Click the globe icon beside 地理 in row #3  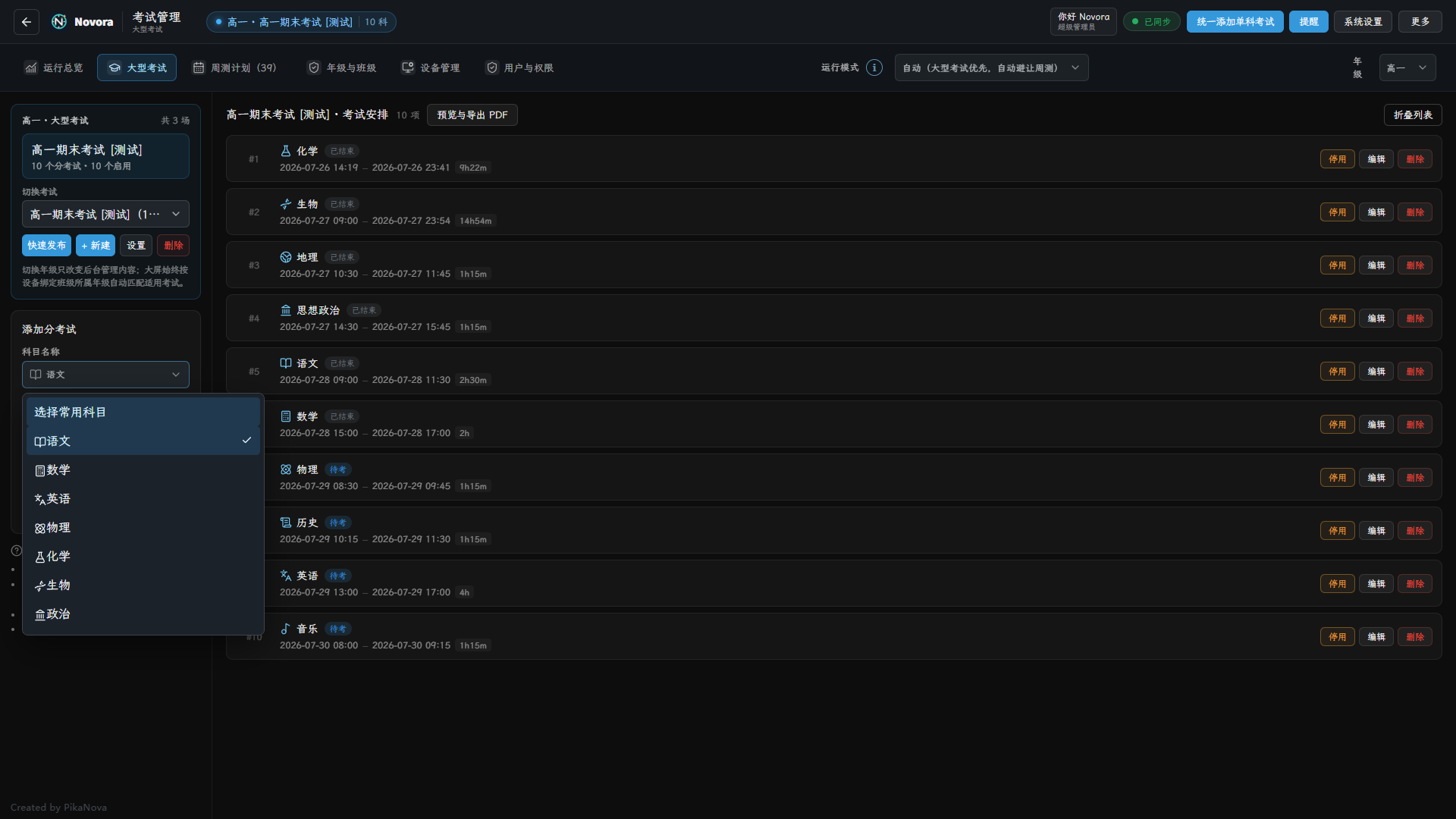286,257
